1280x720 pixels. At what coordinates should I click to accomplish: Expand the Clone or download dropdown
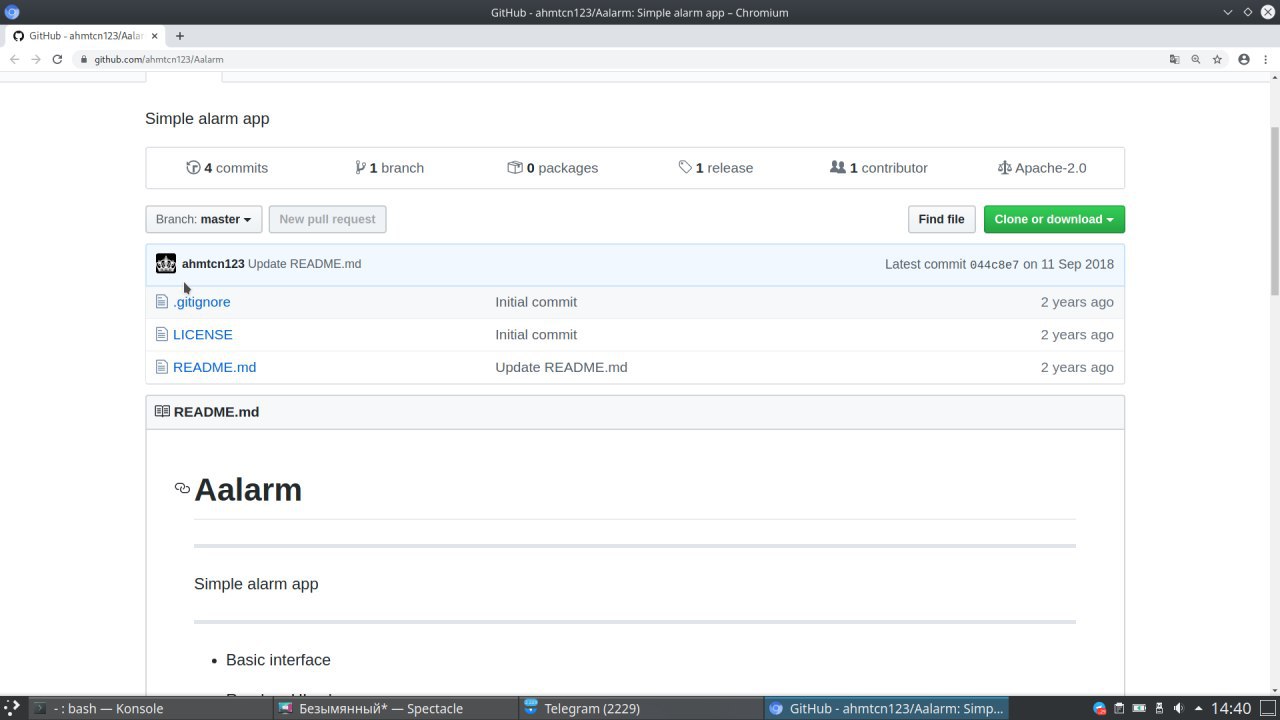pos(1054,219)
